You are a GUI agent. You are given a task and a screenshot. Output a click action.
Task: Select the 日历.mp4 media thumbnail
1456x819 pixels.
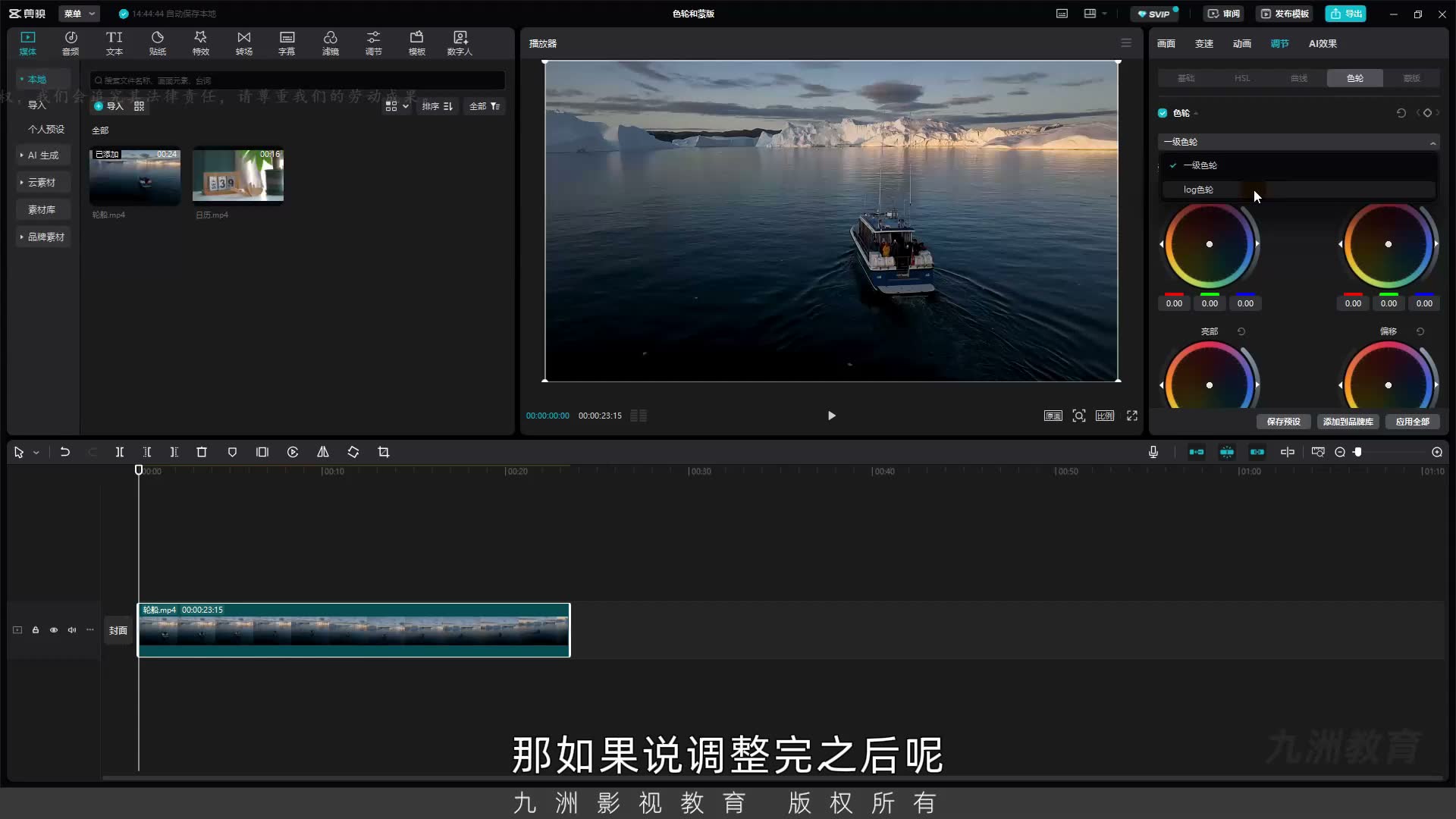tap(238, 176)
